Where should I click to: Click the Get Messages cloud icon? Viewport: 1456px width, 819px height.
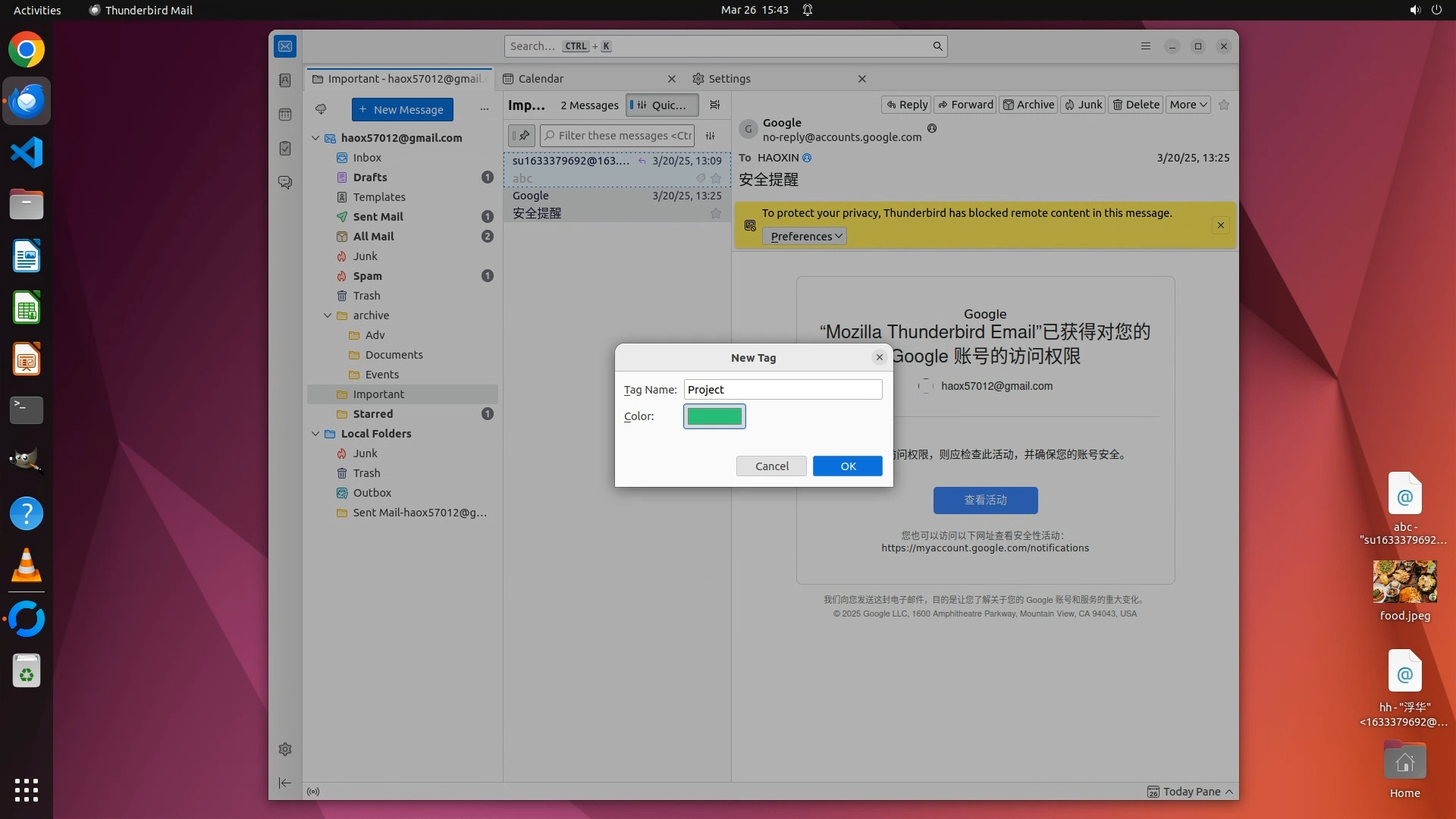pos(321,109)
